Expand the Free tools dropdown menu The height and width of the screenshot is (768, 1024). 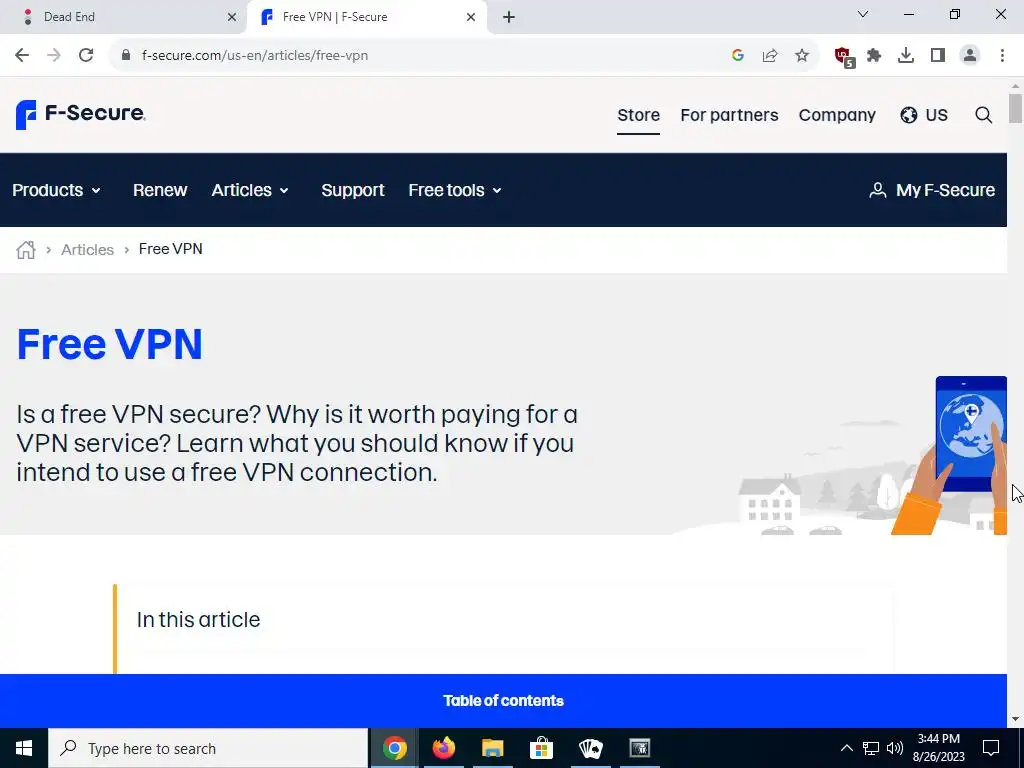(455, 190)
